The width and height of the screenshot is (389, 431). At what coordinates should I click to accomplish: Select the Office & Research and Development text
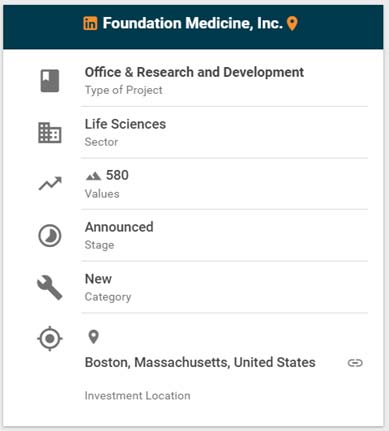194,72
